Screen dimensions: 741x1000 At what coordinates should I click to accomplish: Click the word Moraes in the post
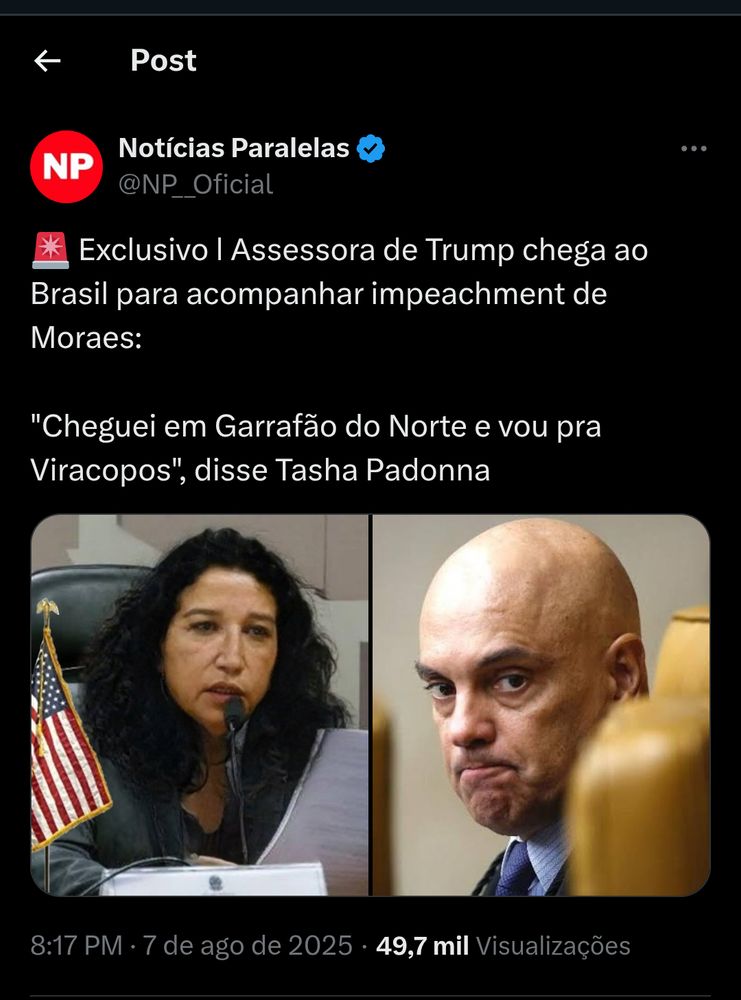(86, 338)
